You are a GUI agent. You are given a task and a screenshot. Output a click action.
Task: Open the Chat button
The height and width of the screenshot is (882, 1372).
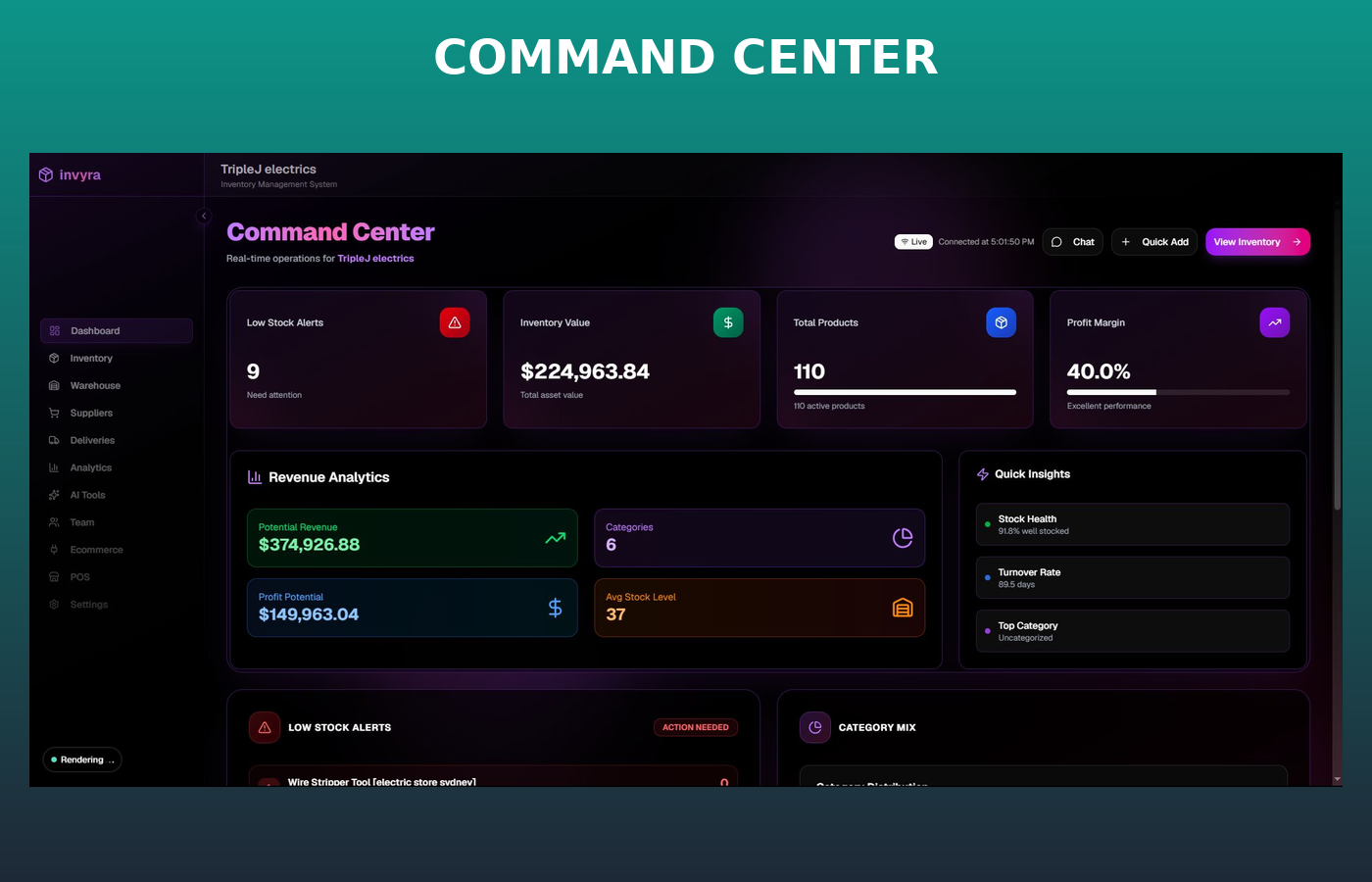coord(1073,242)
